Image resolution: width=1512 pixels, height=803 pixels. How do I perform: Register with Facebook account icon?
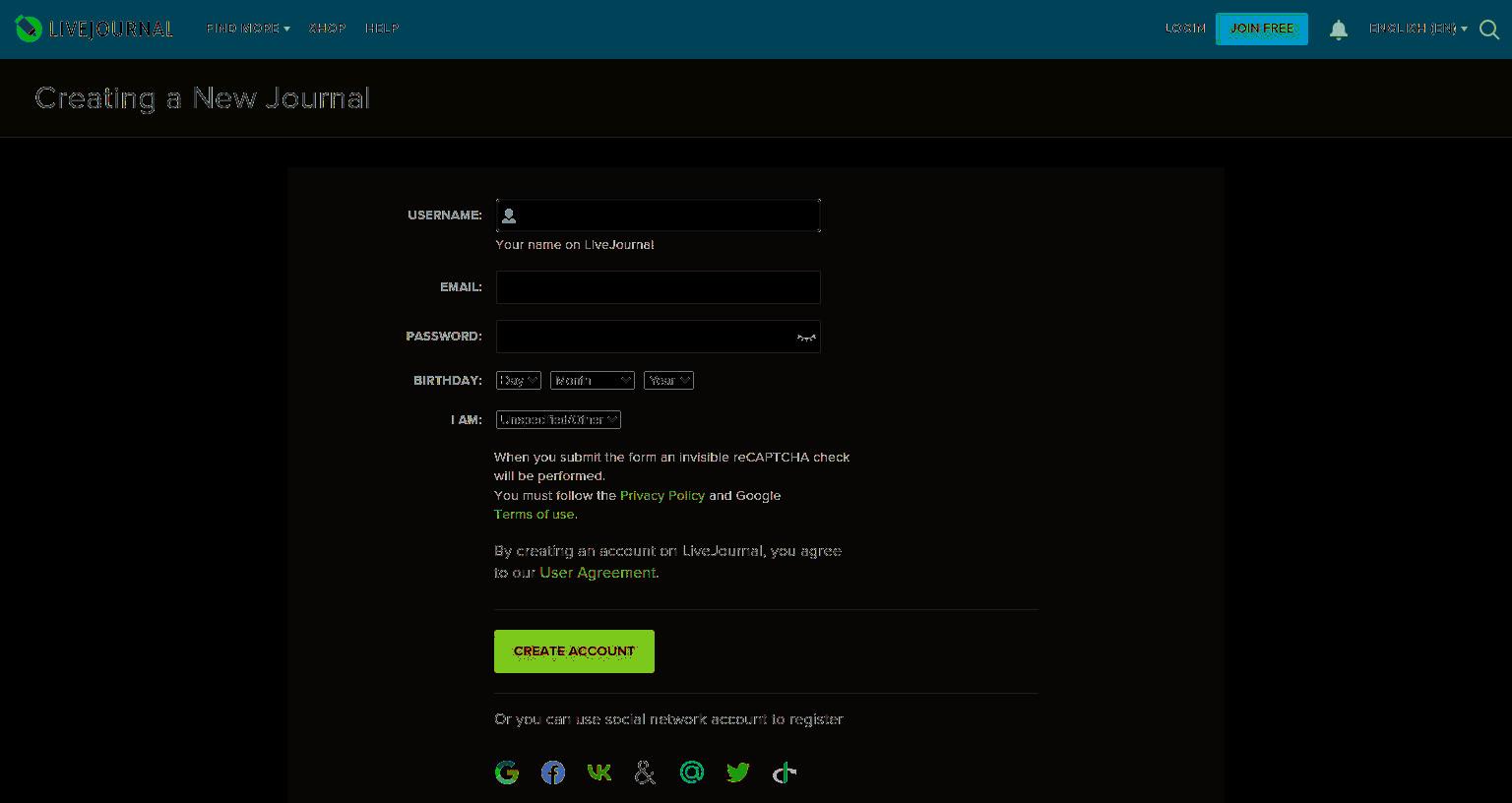click(553, 772)
